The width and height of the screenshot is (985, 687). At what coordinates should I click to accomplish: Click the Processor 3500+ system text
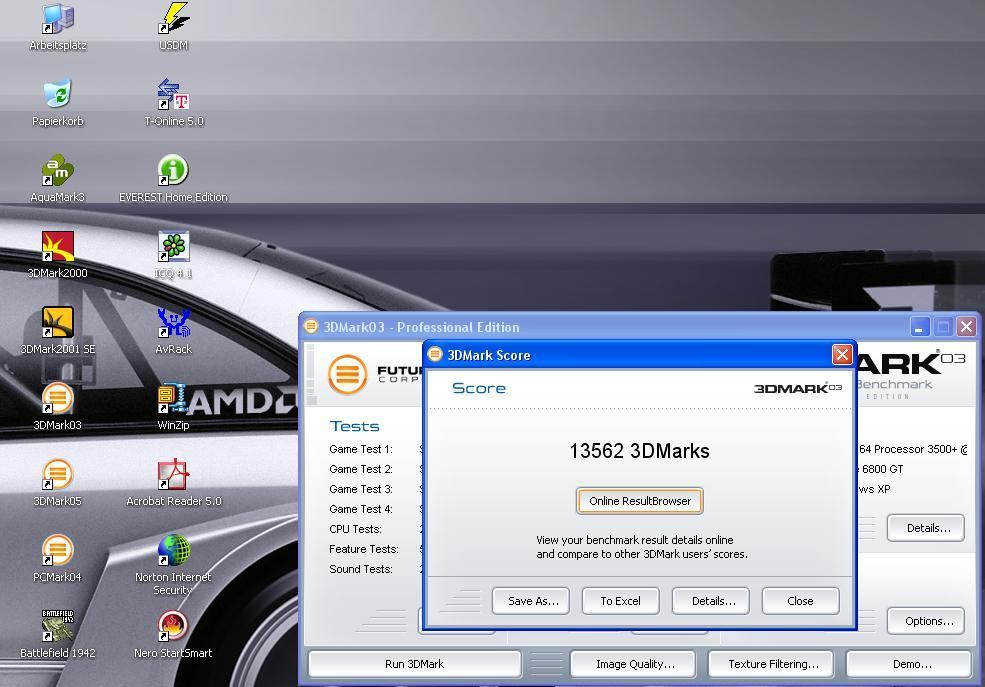click(x=915, y=449)
